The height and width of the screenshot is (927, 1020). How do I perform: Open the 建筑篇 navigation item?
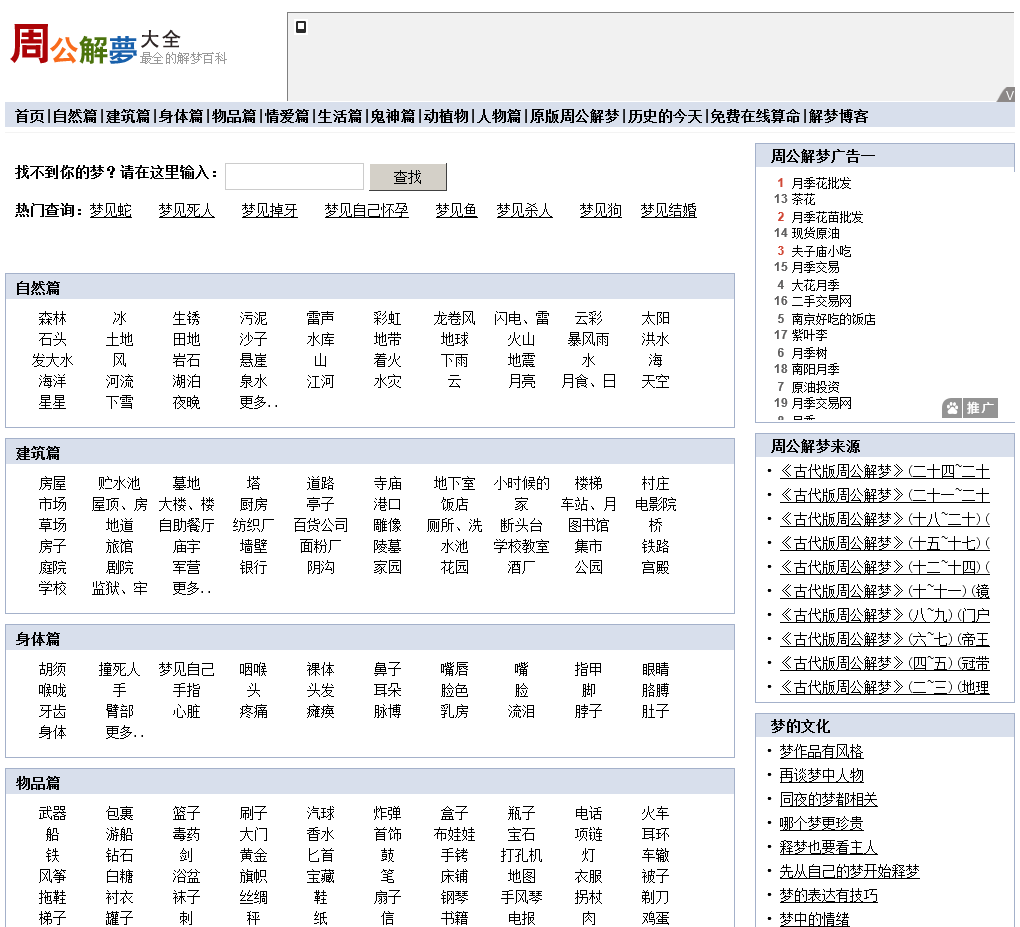128,116
